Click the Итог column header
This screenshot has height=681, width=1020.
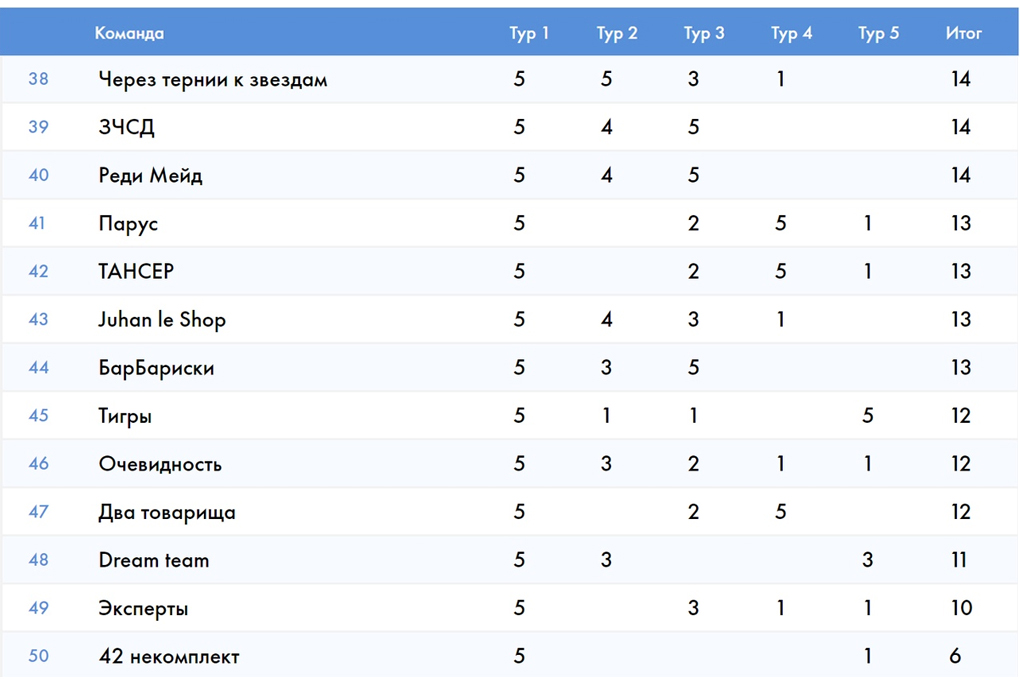pyautogui.click(x=963, y=33)
